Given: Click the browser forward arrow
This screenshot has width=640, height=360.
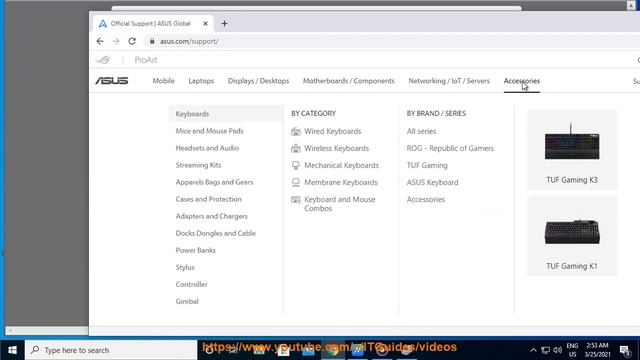Looking at the screenshot, I should click(x=116, y=41).
